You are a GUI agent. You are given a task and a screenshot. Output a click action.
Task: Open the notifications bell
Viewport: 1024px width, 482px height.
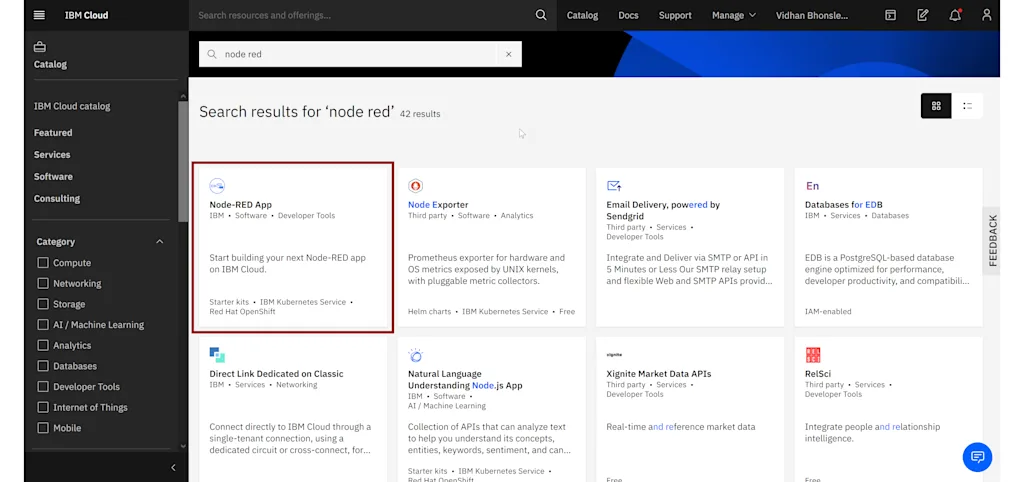[955, 15]
